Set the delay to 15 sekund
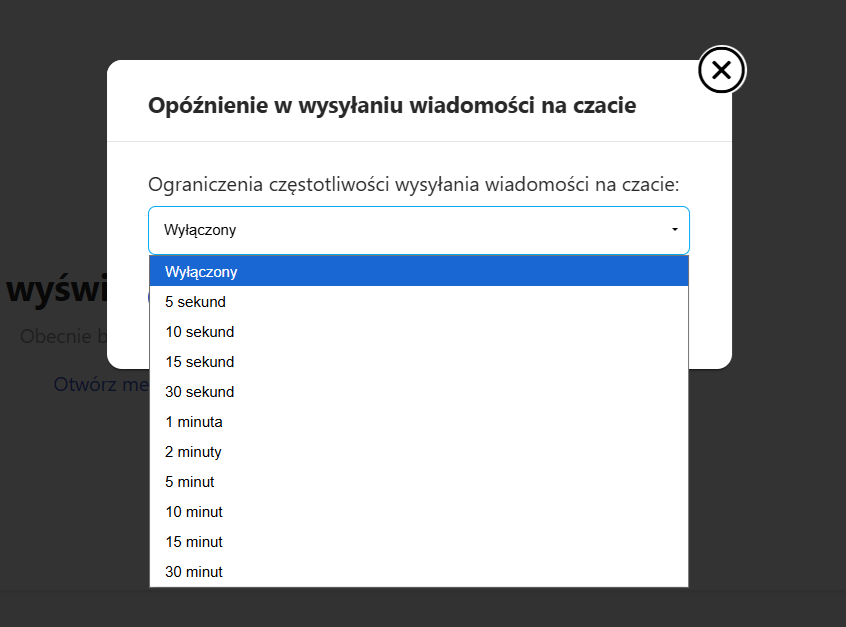846x627 pixels. click(x=419, y=362)
